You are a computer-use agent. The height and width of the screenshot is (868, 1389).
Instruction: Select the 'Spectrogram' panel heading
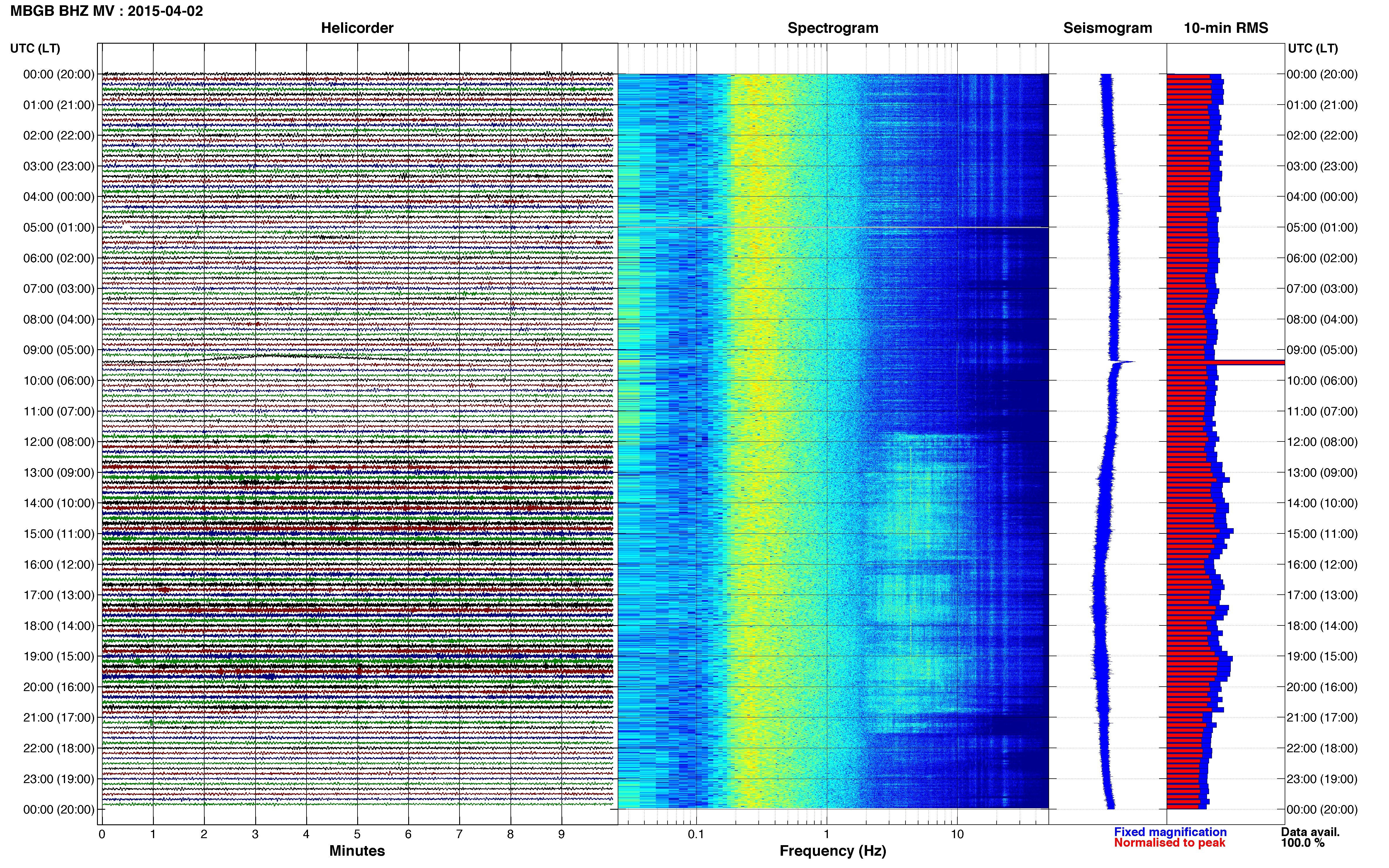(x=833, y=28)
